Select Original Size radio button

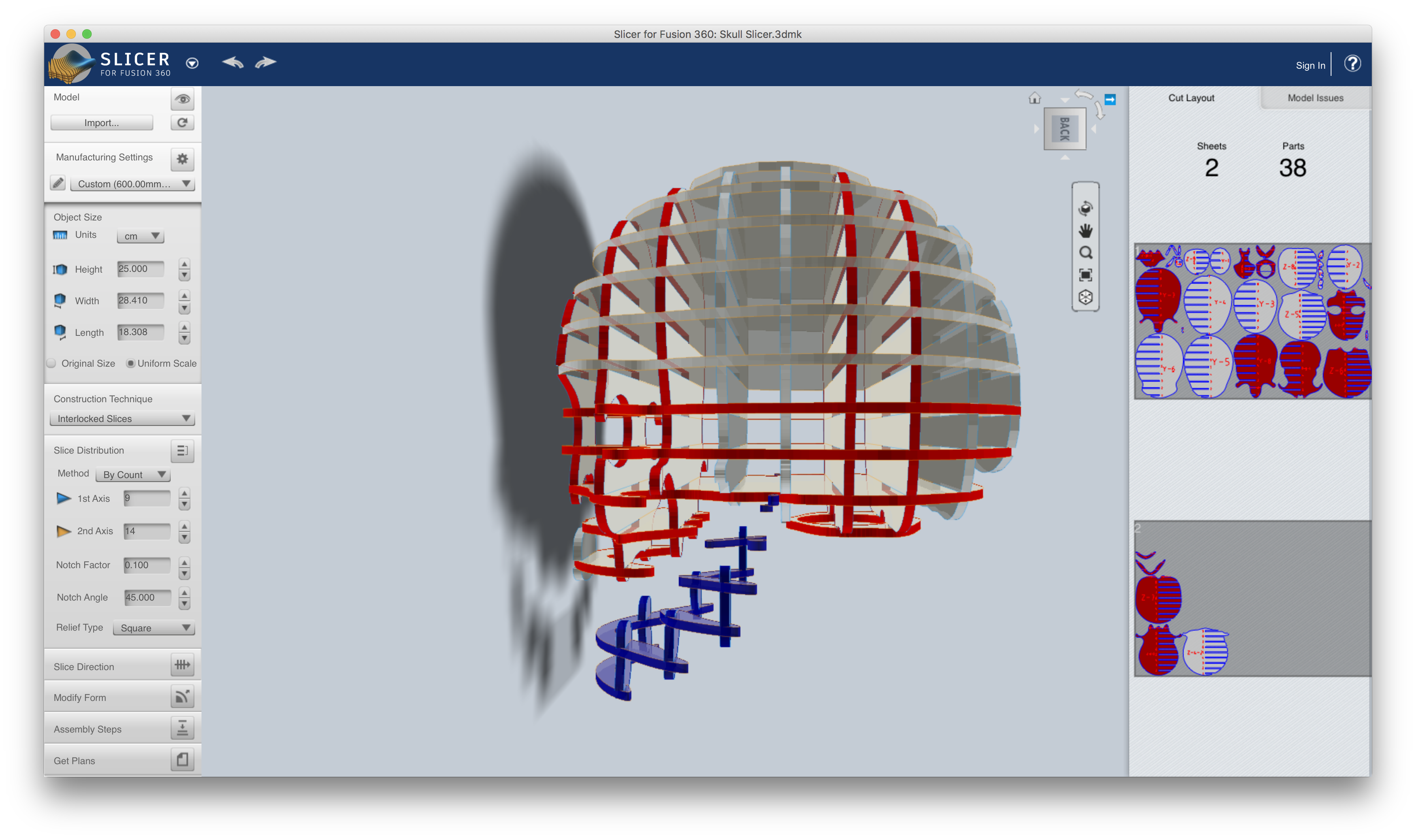tap(51, 363)
